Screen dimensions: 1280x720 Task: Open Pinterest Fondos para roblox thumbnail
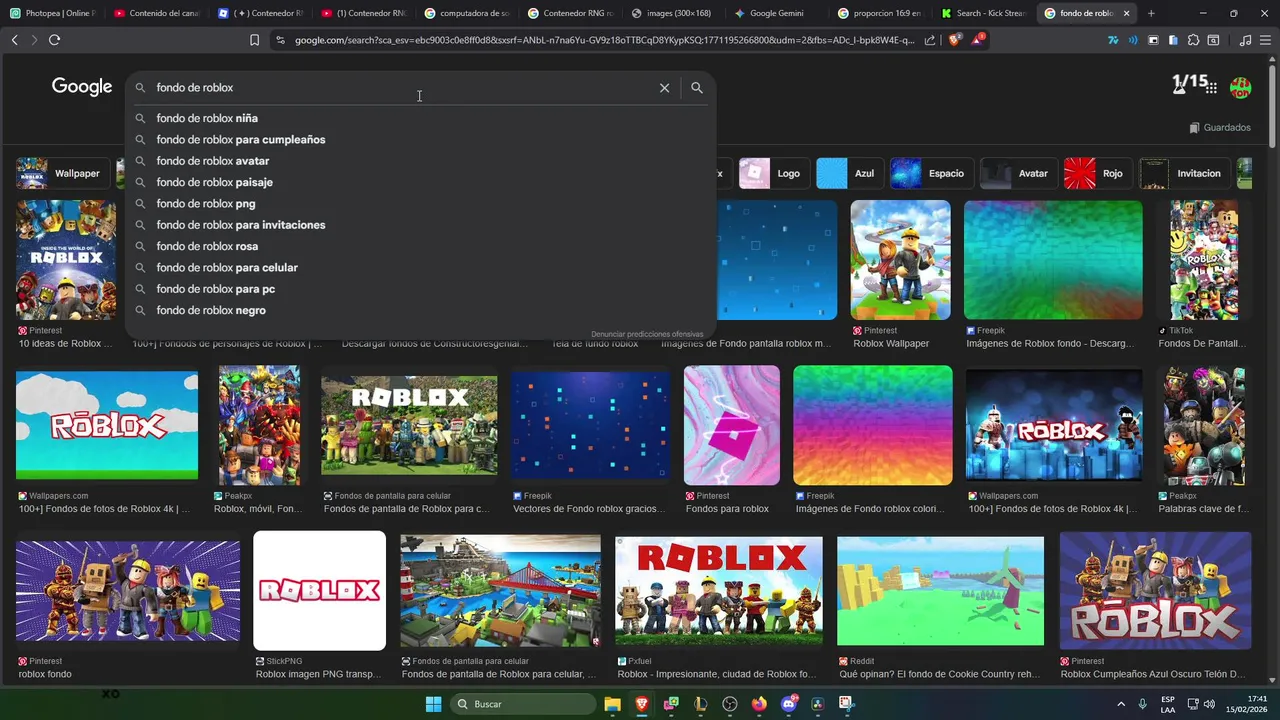pyautogui.click(x=732, y=425)
